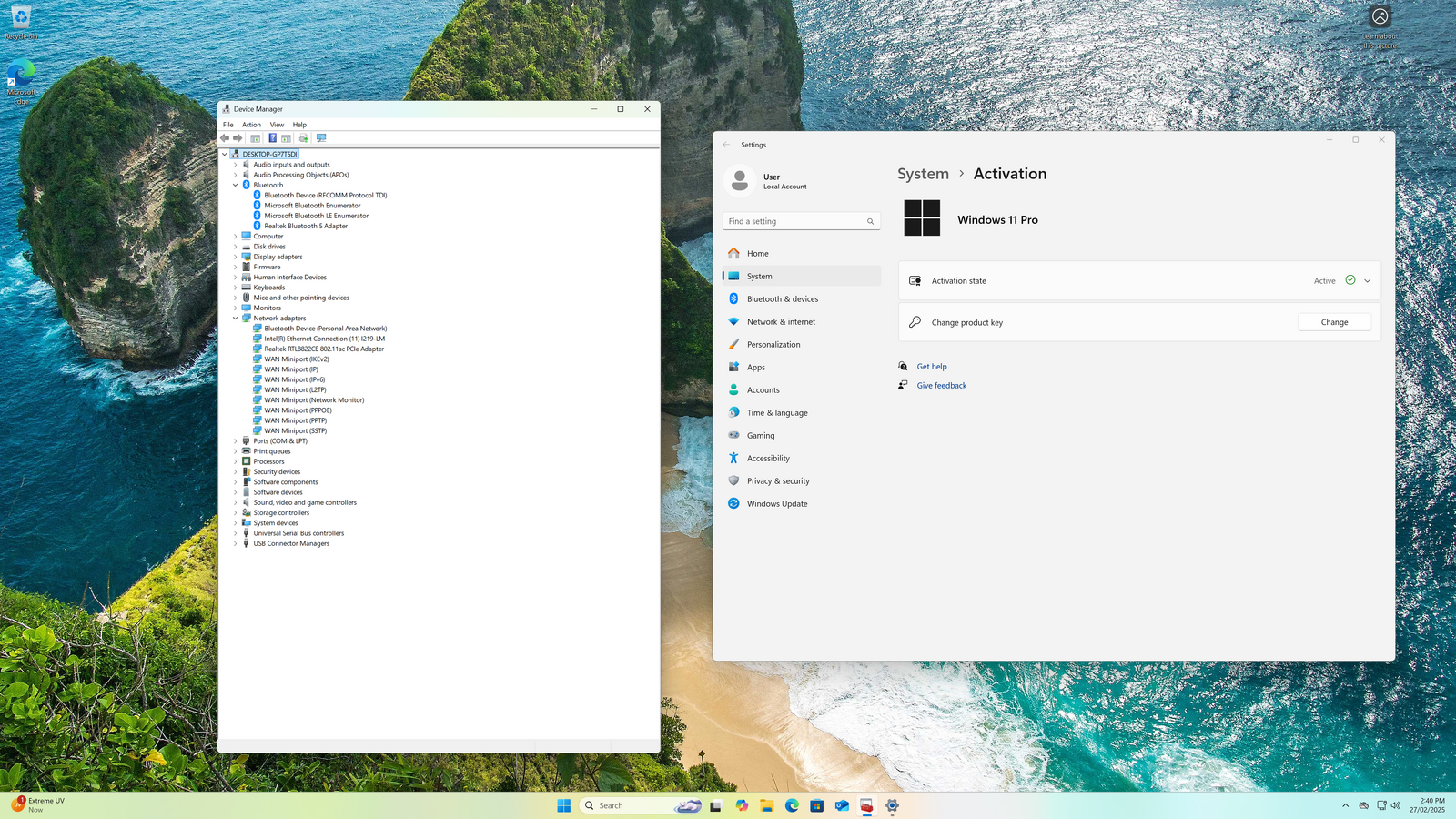Expand Sound, video and game controllers
The height and width of the screenshot is (819, 1456).
pos(235,502)
